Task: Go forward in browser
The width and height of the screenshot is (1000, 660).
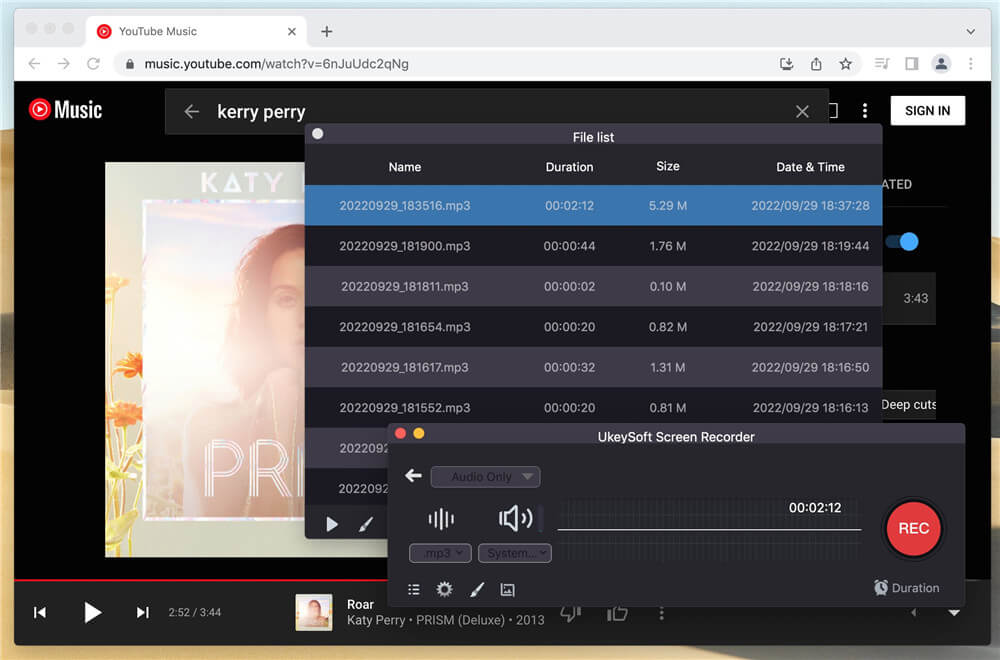Action: [64, 64]
